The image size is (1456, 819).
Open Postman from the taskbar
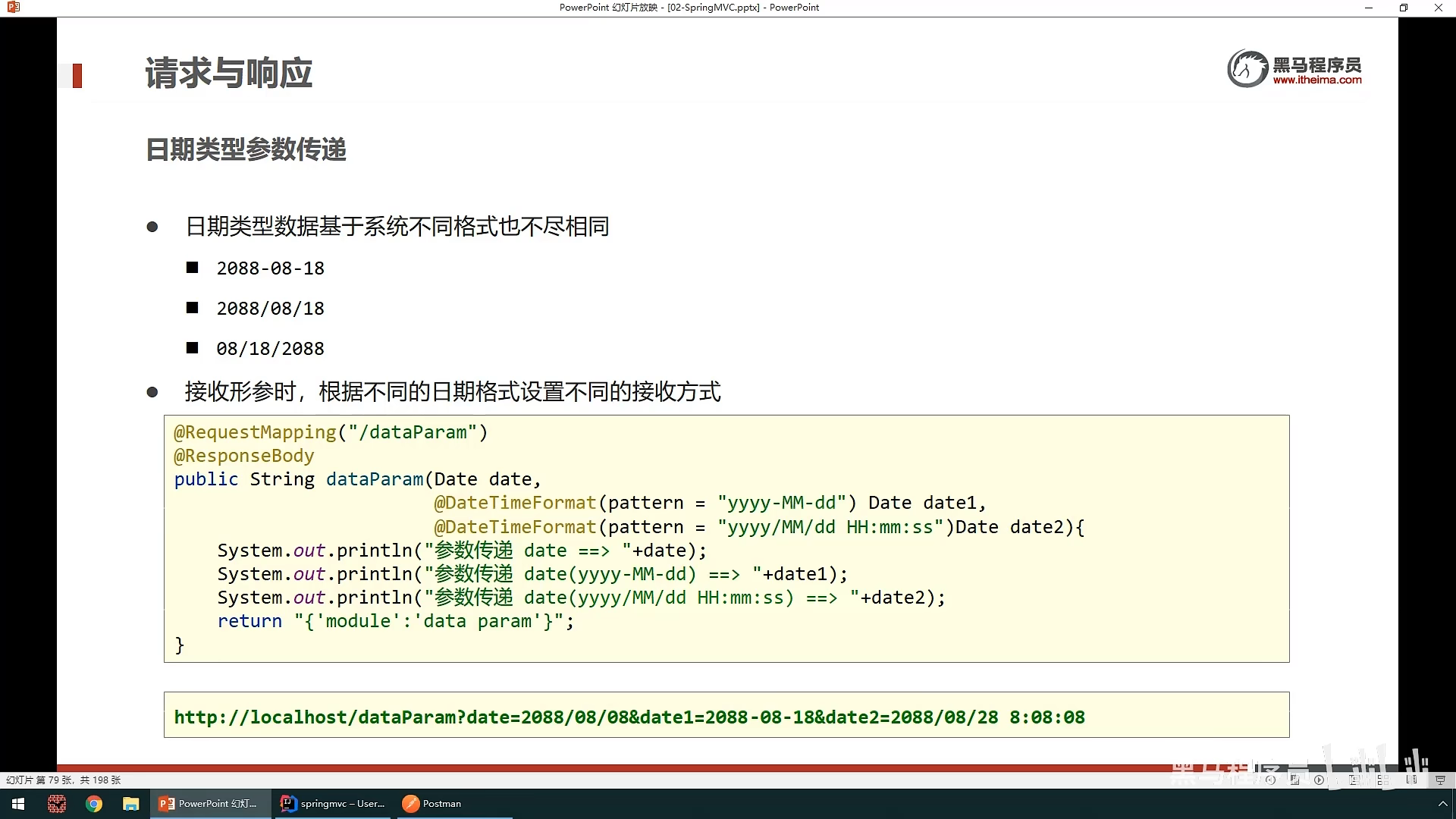432,804
